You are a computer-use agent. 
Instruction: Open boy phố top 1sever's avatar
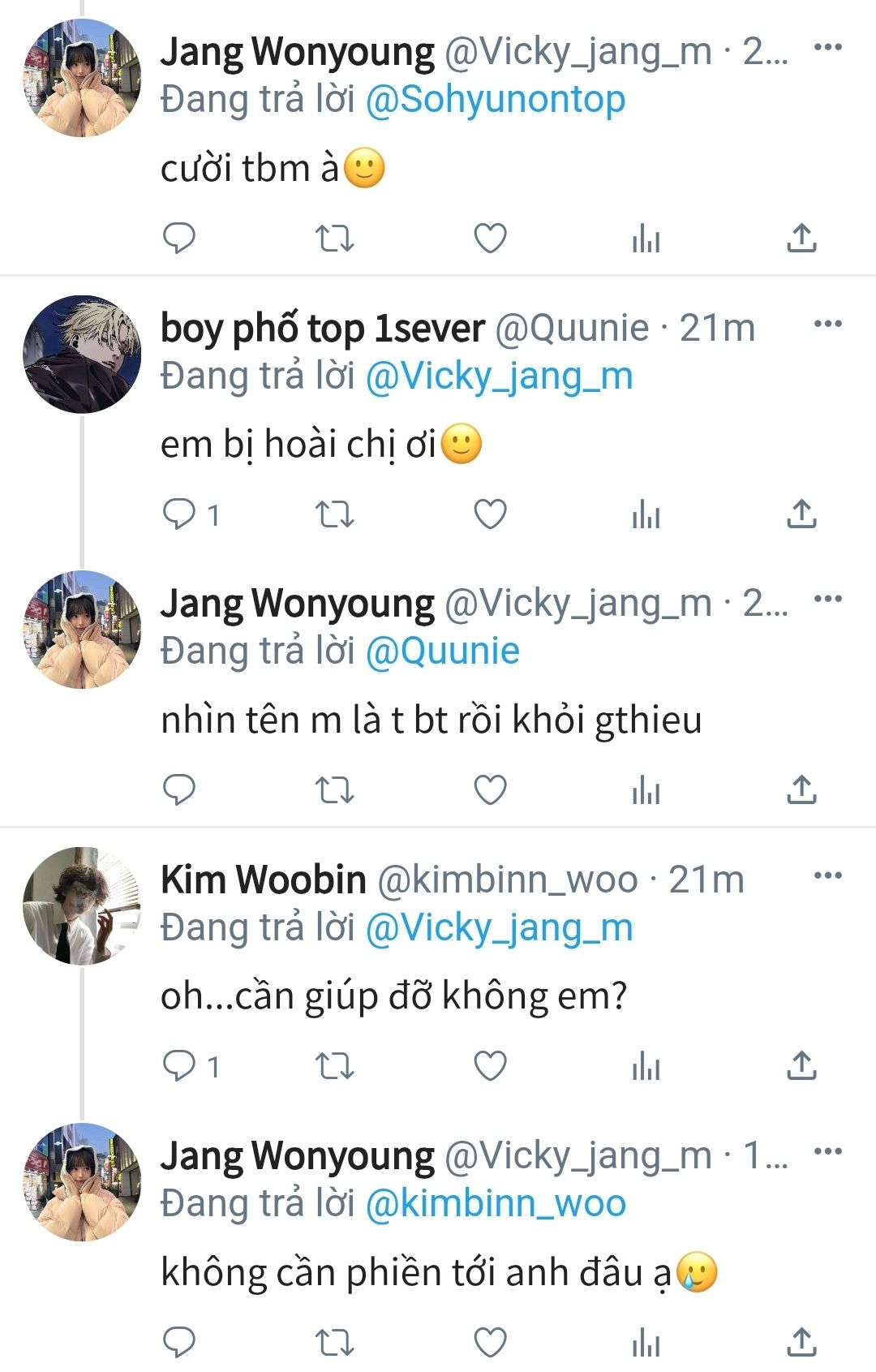coord(81,354)
